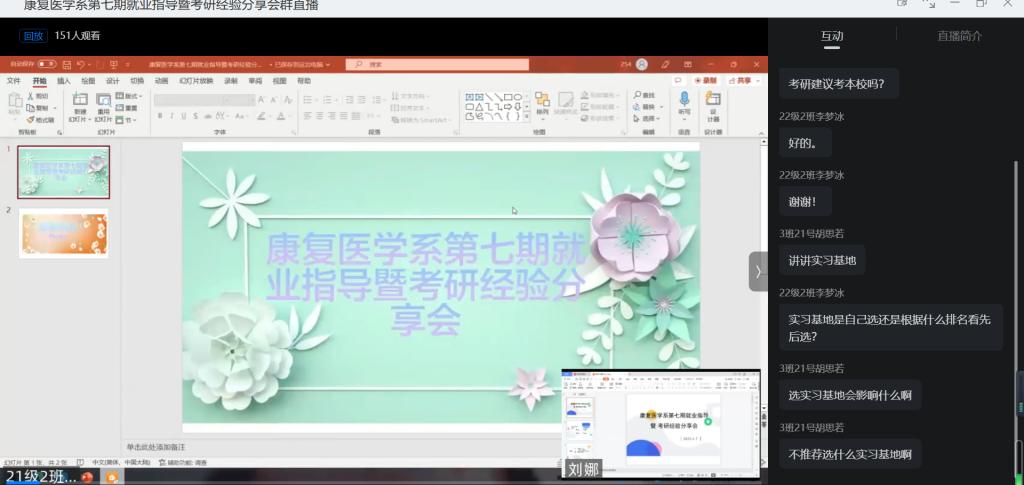Select the 开始 ribbon tab
Screen dimensions: 1024x485
40,81
